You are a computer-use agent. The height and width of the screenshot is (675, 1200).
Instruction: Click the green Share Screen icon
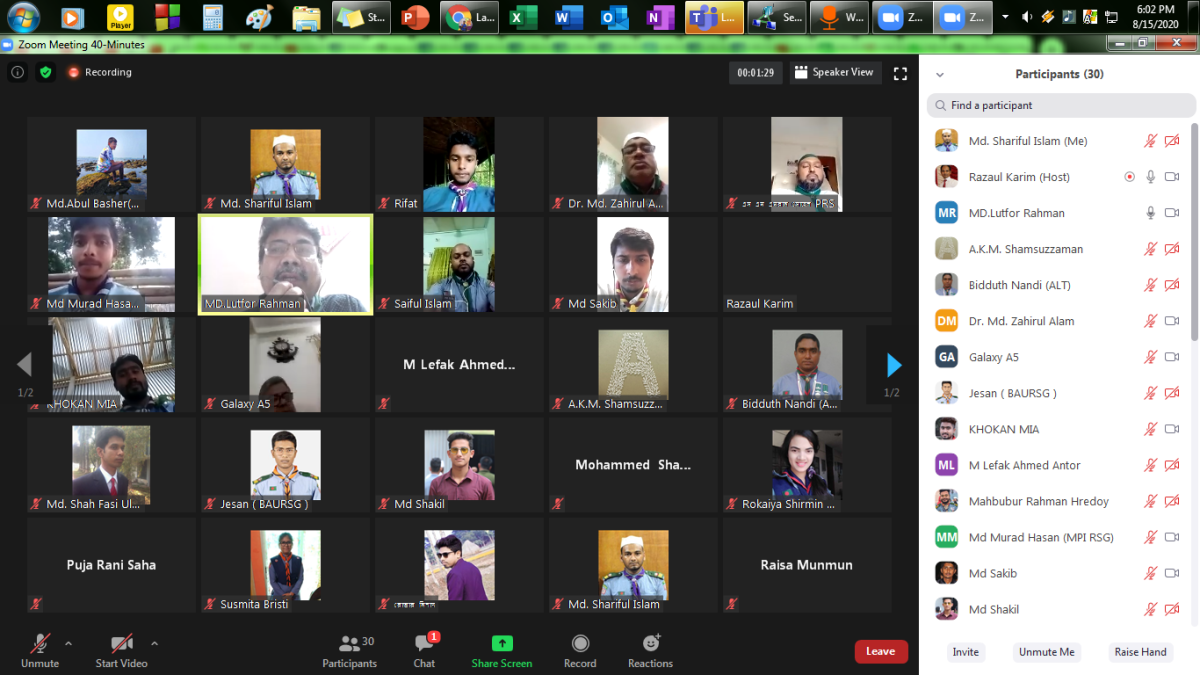coord(502,644)
